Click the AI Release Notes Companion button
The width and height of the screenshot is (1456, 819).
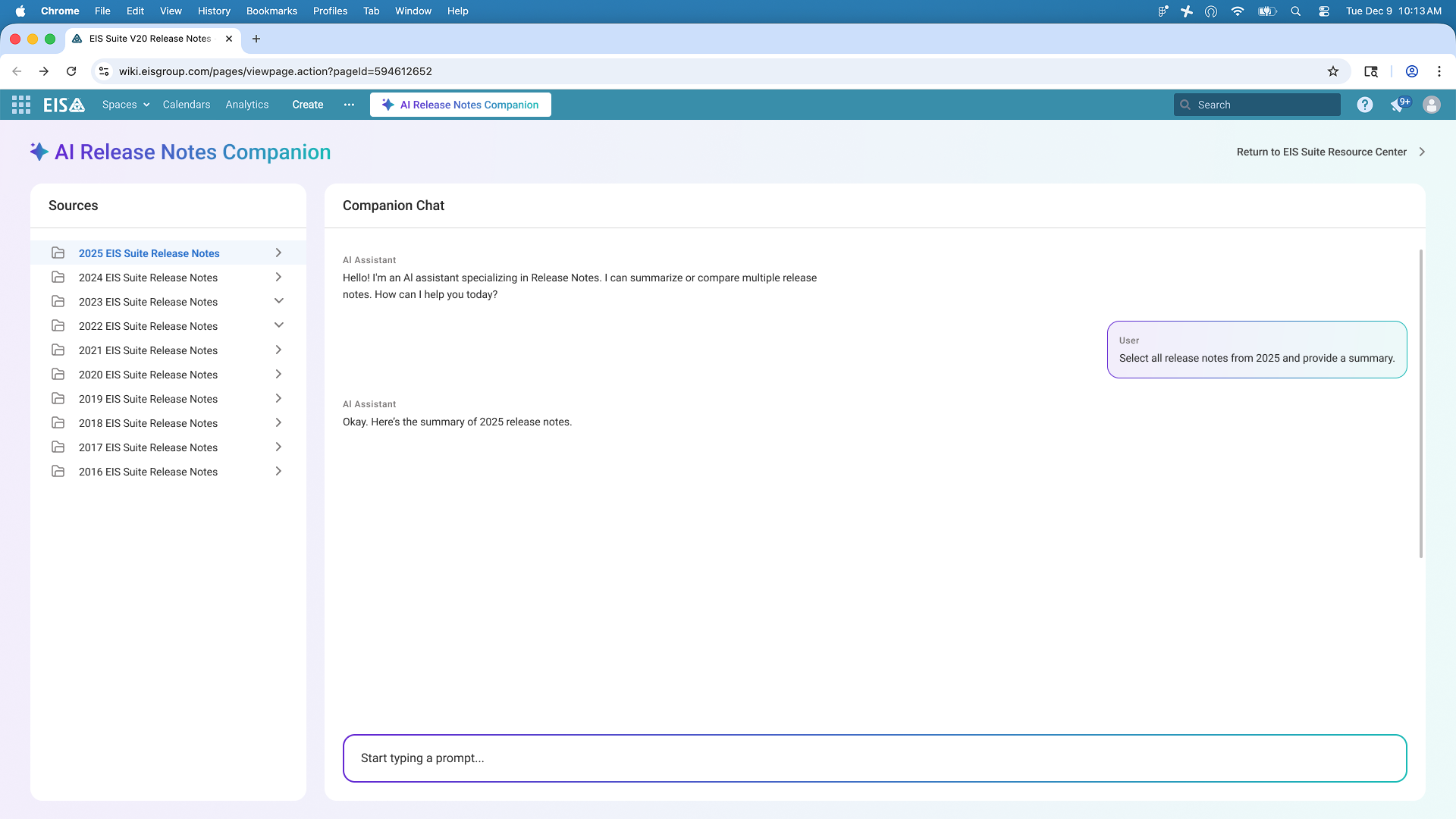pyautogui.click(x=460, y=105)
